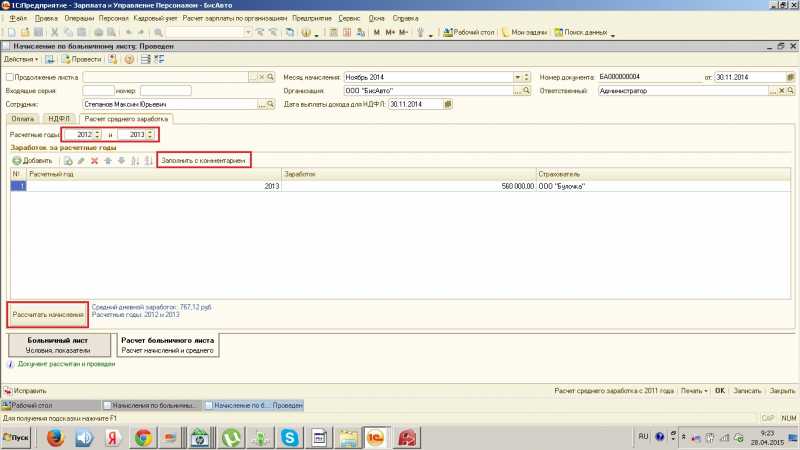Open Мои задачи from toolbar
Screen dimensions: 800x450
pos(524,32)
